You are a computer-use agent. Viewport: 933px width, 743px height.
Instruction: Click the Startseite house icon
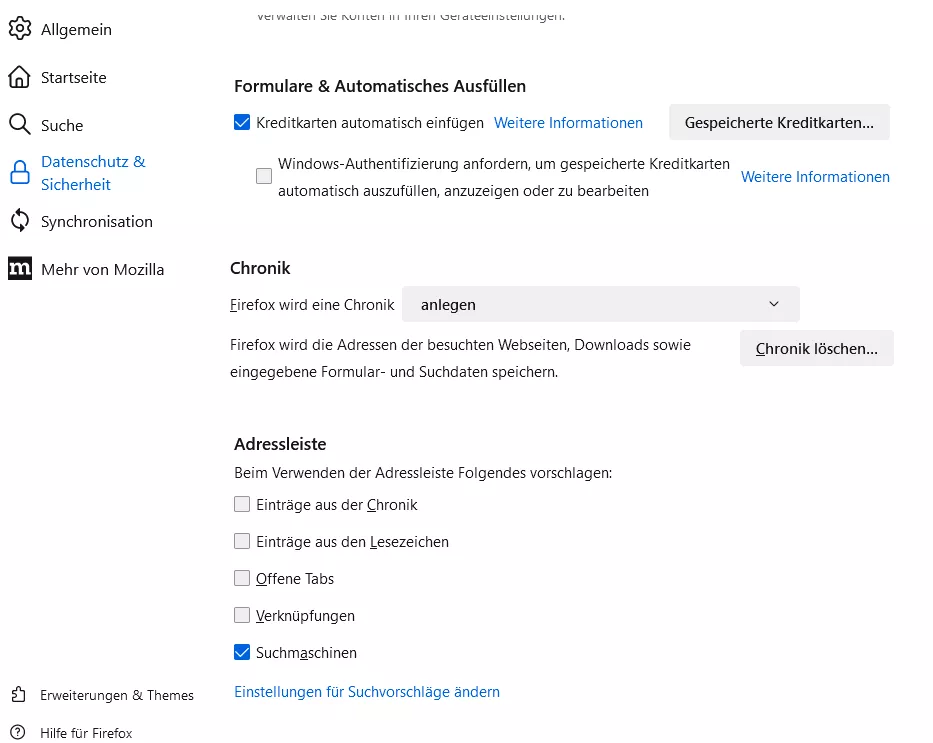pos(20,77)
